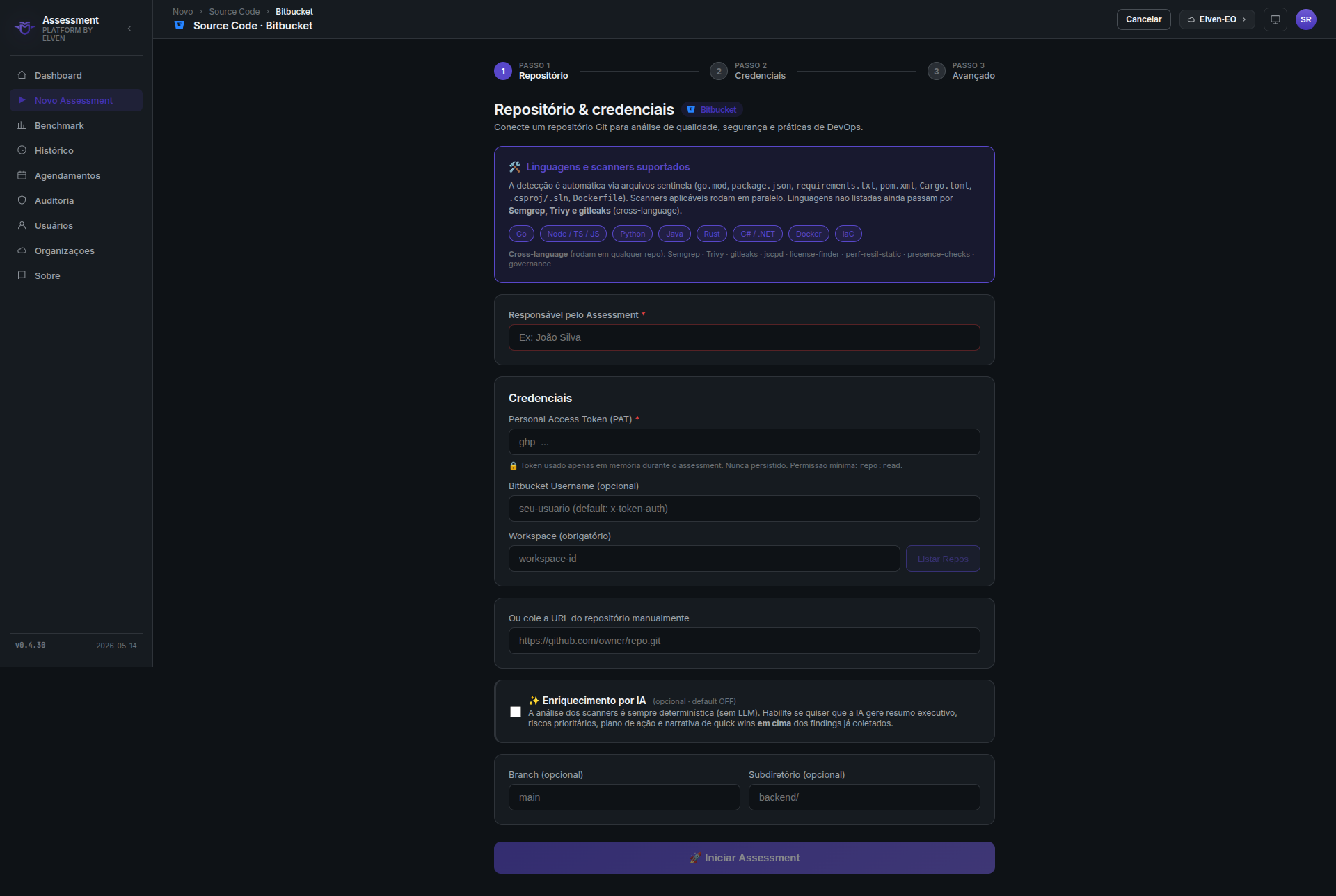Click the Bitbucket badge beside the heading
This screenshot has width=1336, height=896.
(712, 110)
